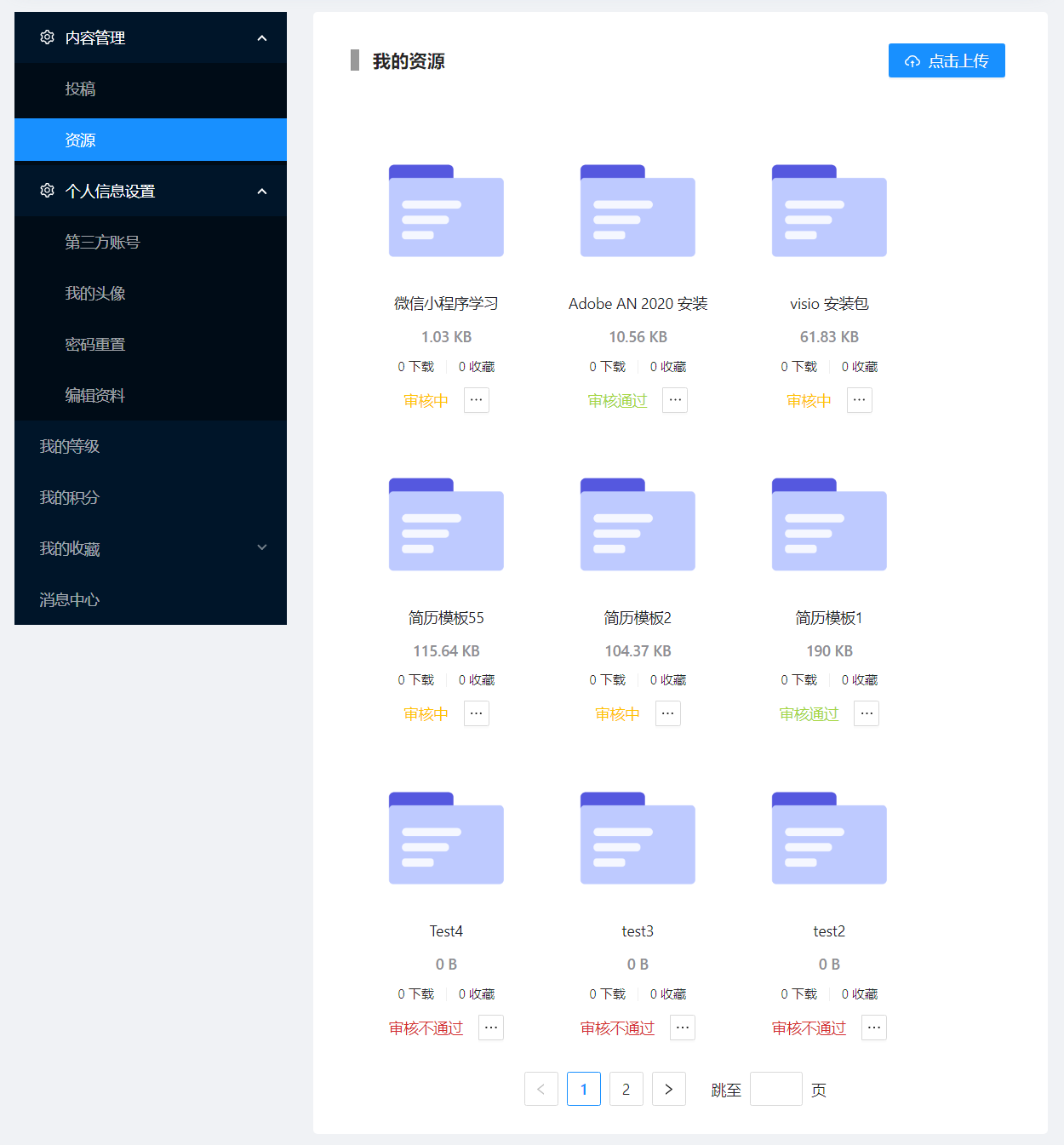Open 消息中心 page
Screen dimensions: 1064x1145
pos(151,599)
